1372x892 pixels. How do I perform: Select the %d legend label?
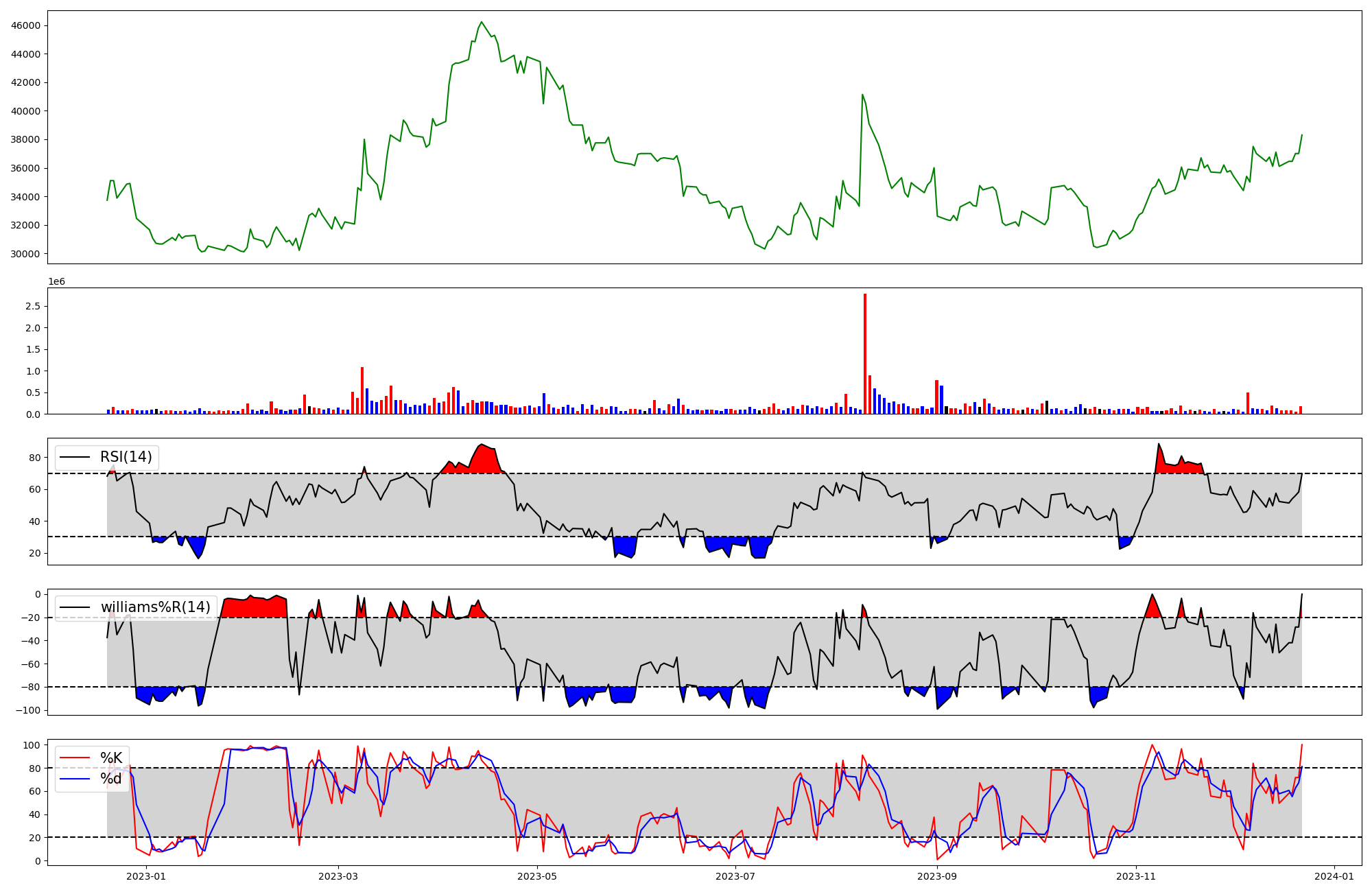[x=111, y=779]
